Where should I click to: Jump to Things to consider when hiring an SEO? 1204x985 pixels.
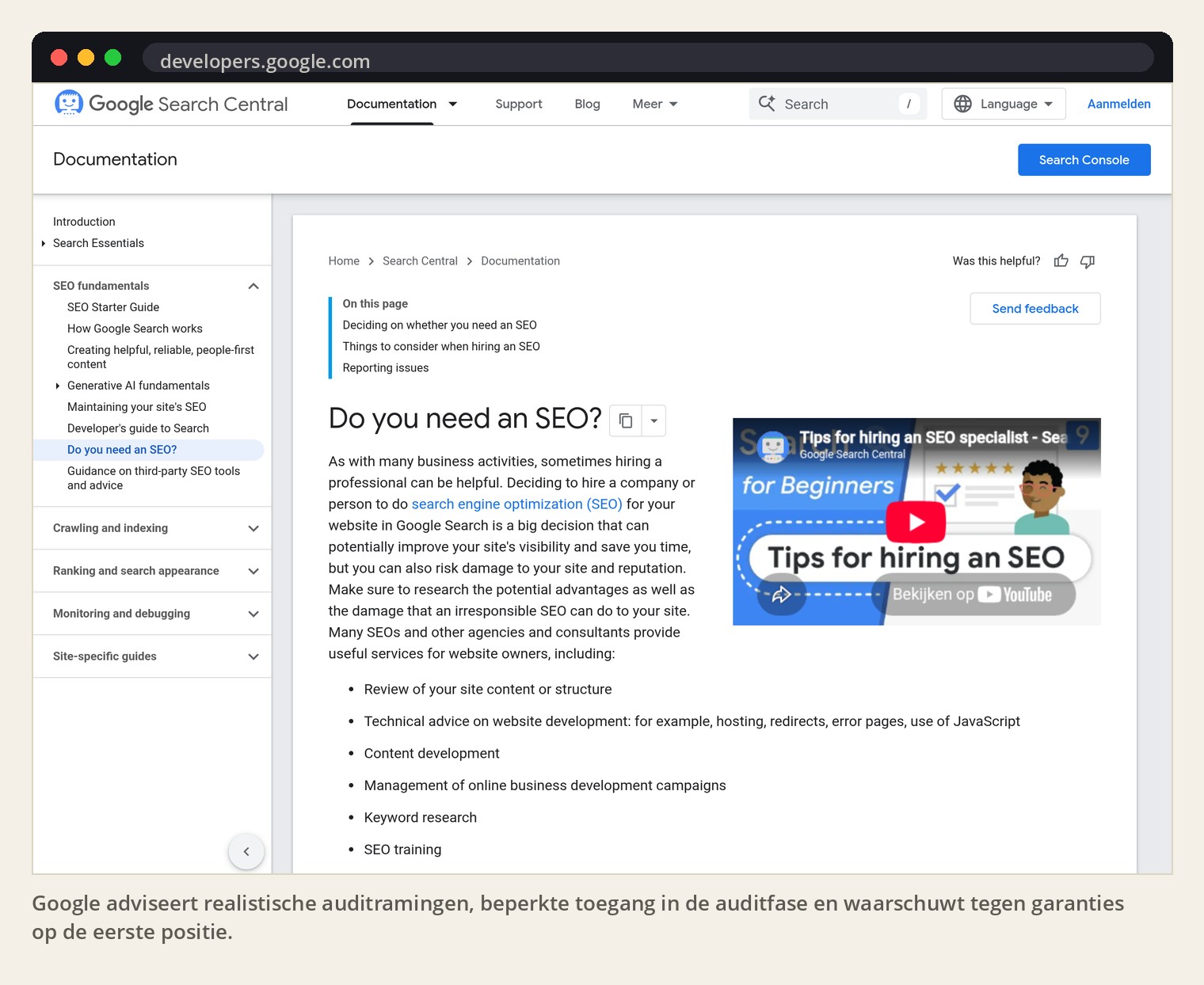tap(441, 346)
